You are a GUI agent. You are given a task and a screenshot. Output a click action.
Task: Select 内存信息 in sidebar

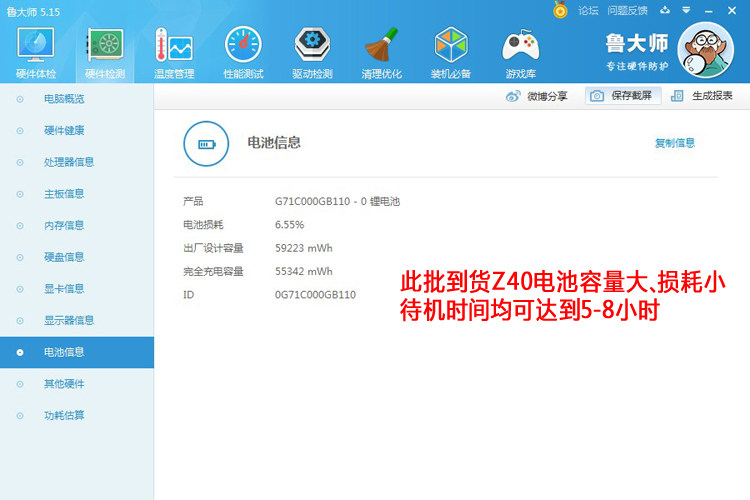coord(77,225)
